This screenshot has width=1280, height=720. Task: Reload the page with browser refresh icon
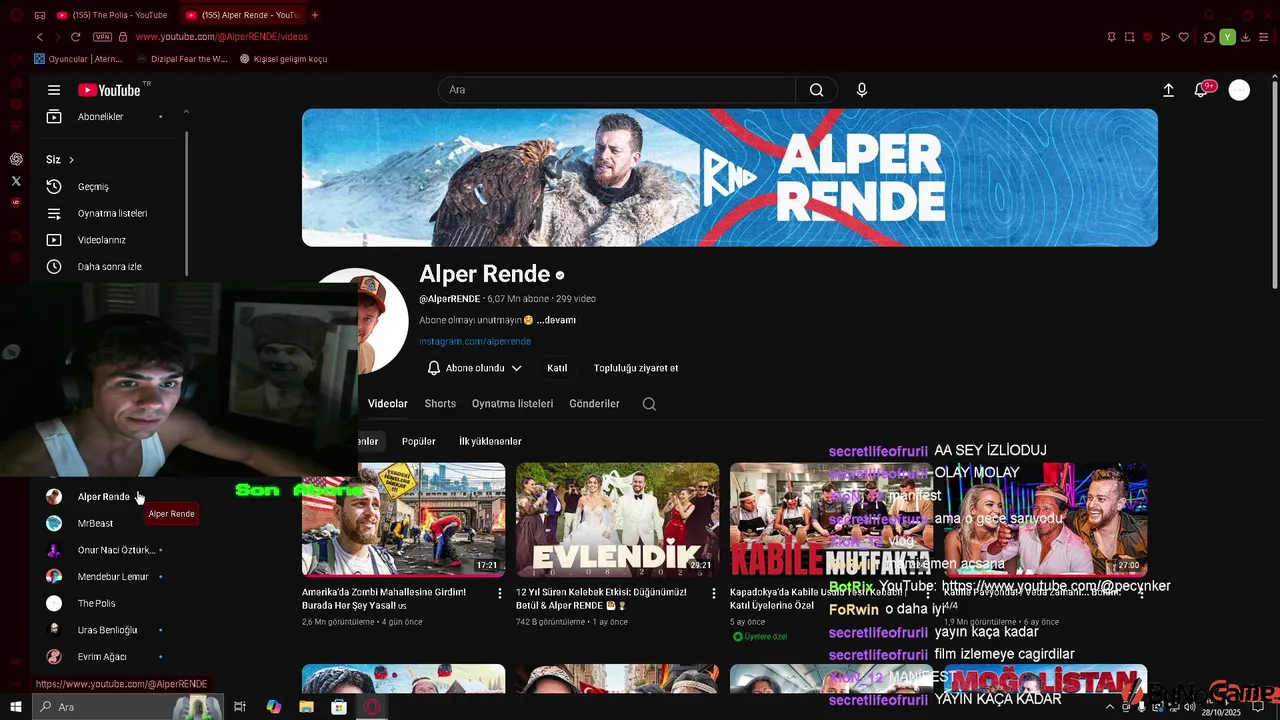75,37
